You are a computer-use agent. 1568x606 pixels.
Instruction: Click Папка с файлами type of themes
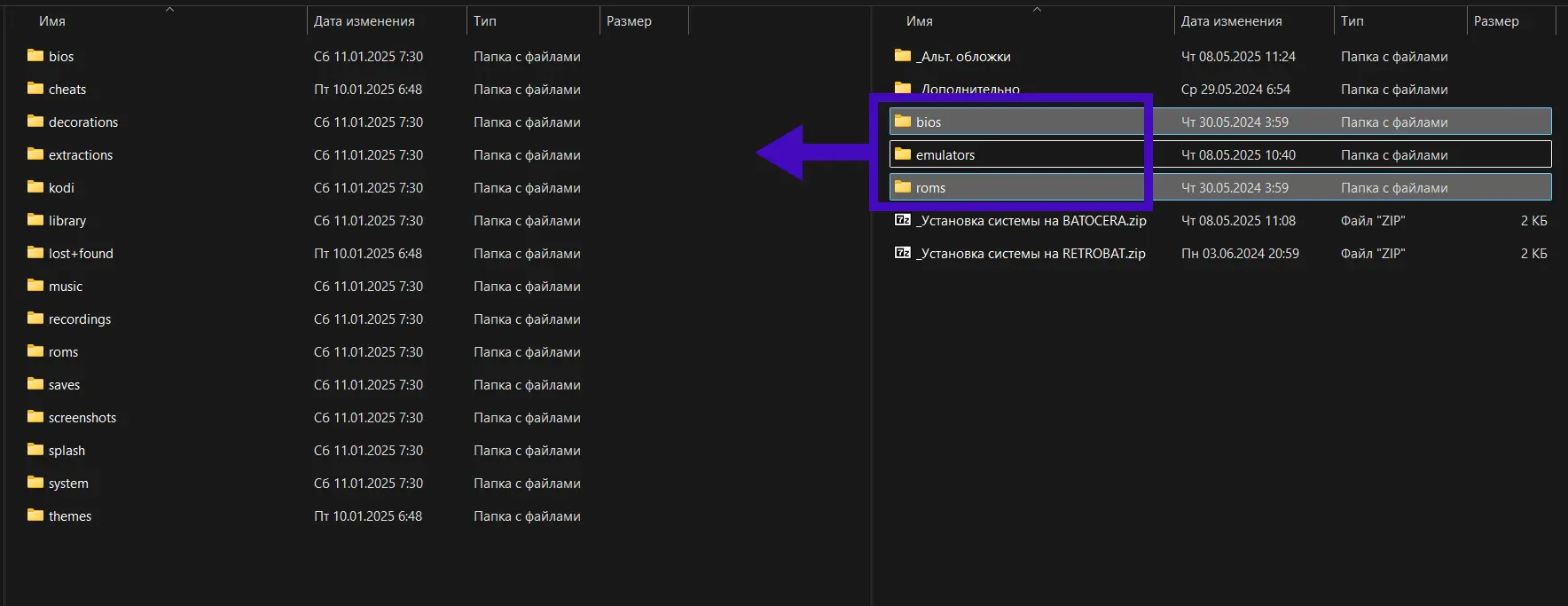coord(527,516)
